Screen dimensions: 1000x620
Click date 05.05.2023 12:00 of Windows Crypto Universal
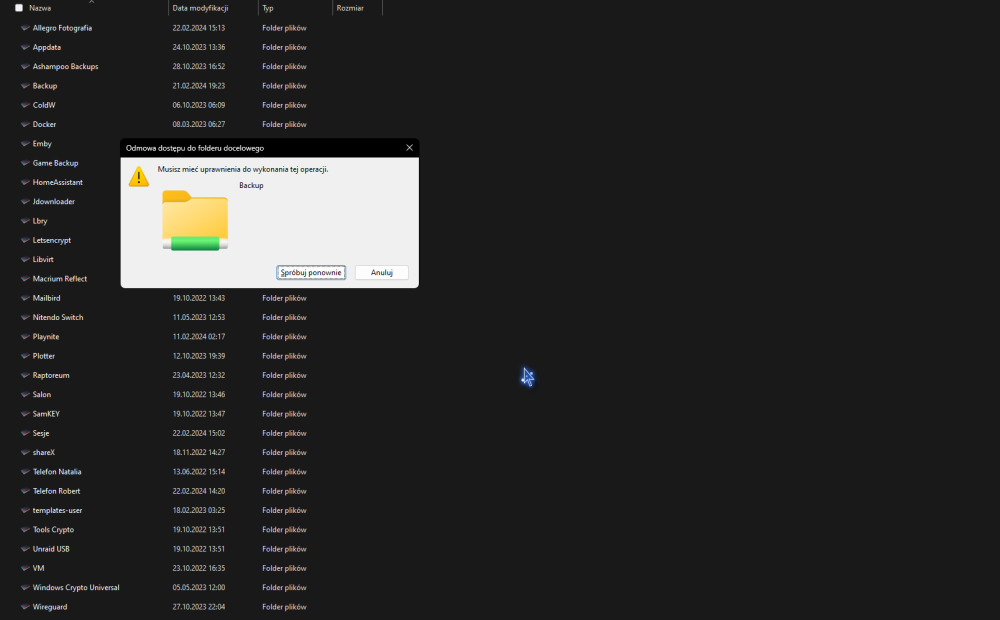tap(198, 587)
